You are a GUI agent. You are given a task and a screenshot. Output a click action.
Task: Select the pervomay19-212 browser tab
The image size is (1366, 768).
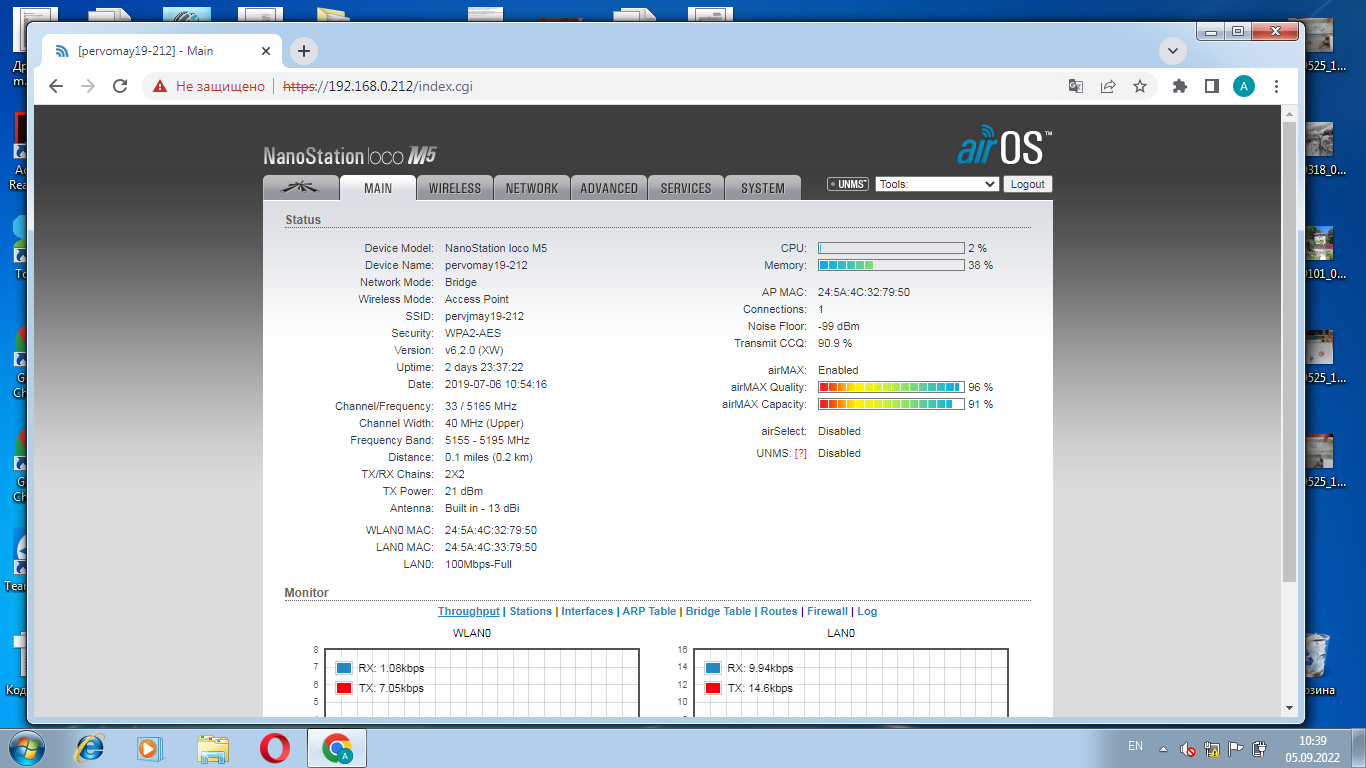tap(160, 51)
